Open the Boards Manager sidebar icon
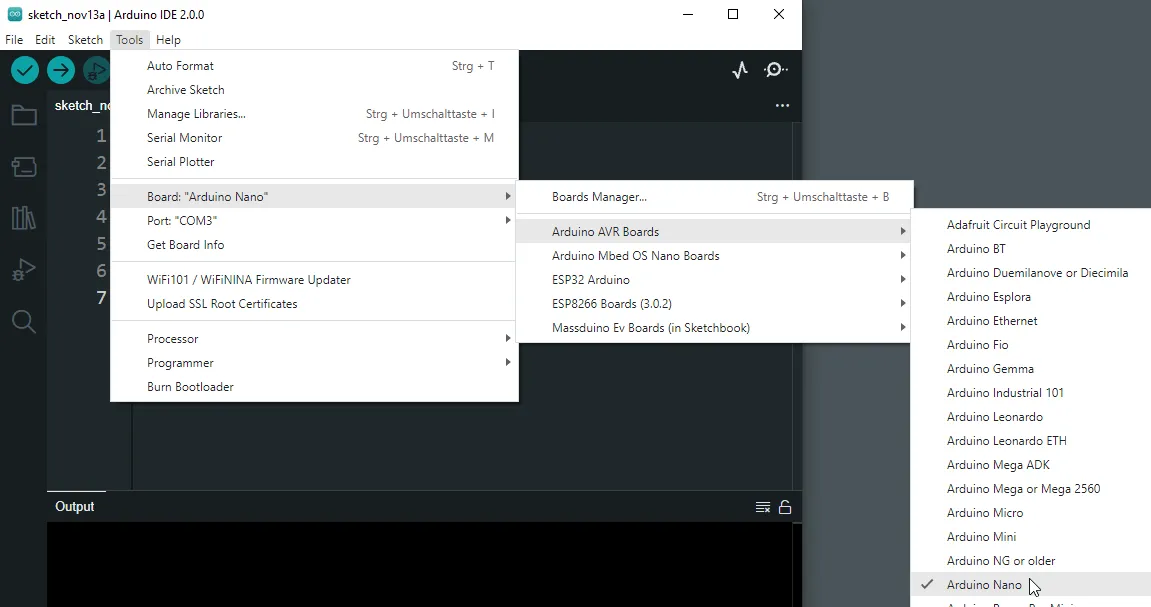Image resolution: width=1151 pixels, height=607 pixels. tap(24, 167)
